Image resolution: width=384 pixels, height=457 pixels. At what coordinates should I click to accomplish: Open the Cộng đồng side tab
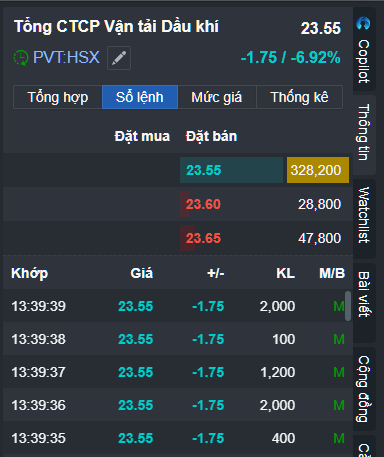[x=364, y=389]
